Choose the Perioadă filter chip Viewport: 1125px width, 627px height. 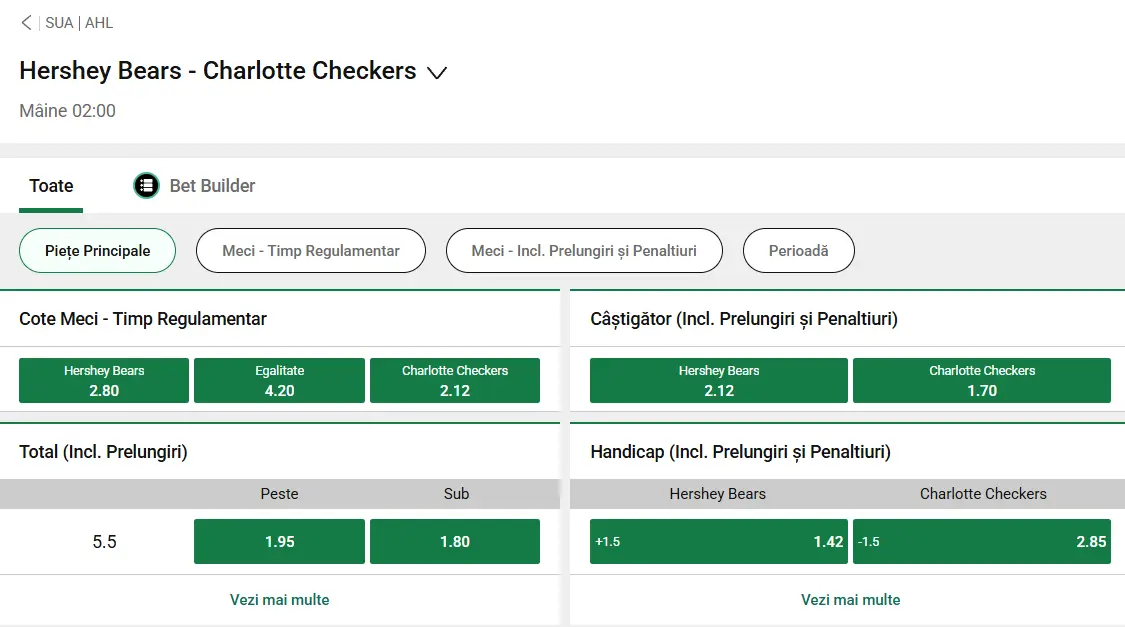click(798, 250)
